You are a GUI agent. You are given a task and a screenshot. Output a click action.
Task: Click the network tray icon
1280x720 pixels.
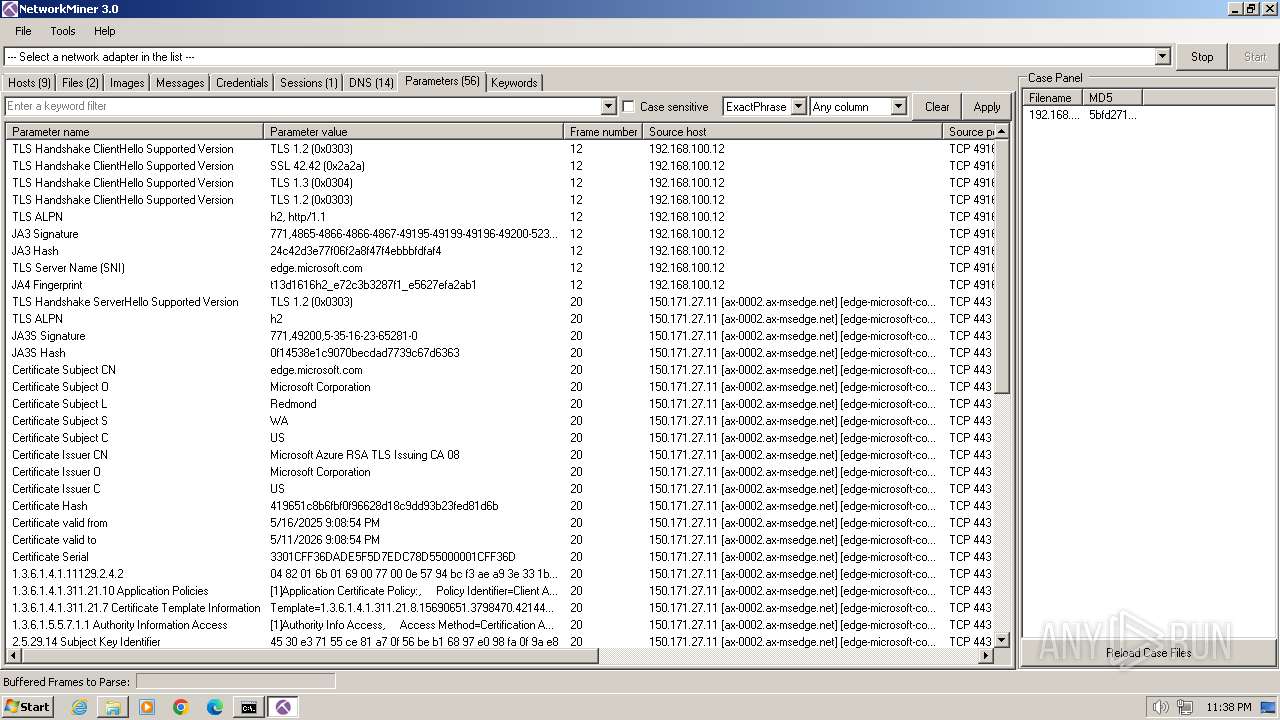coord(1185,707)
